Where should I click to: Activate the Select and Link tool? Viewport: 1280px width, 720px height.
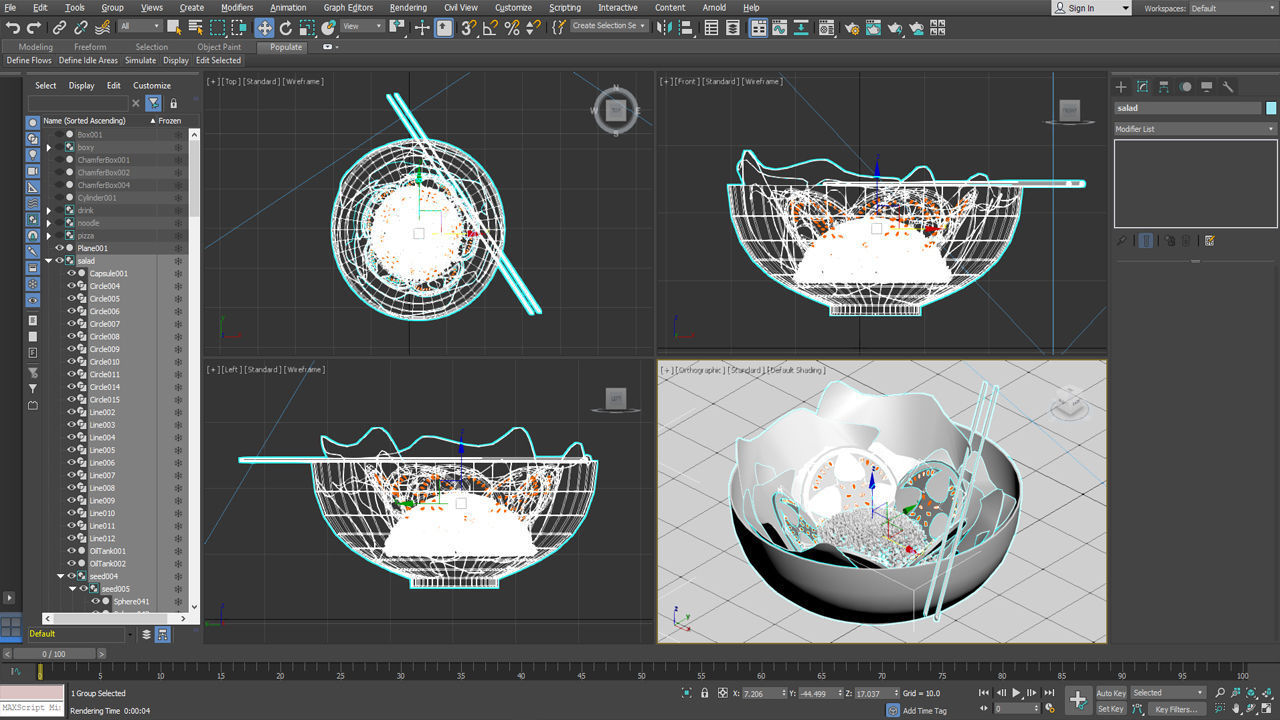click(x=60, y=28)
